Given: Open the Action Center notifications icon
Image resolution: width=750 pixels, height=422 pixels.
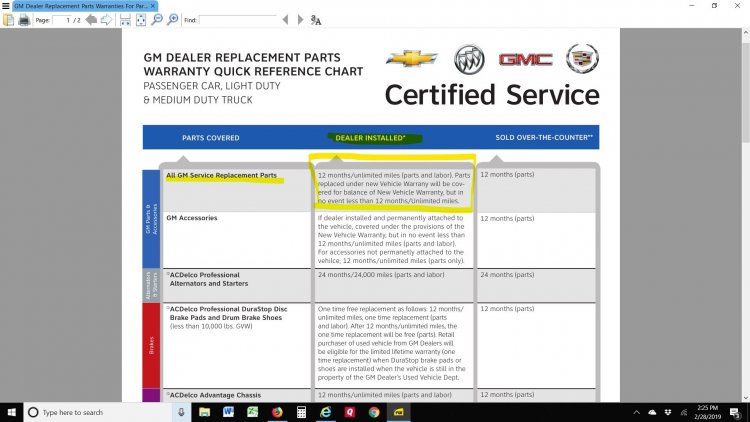Looking at the screenshot, I should coord(735,412).
